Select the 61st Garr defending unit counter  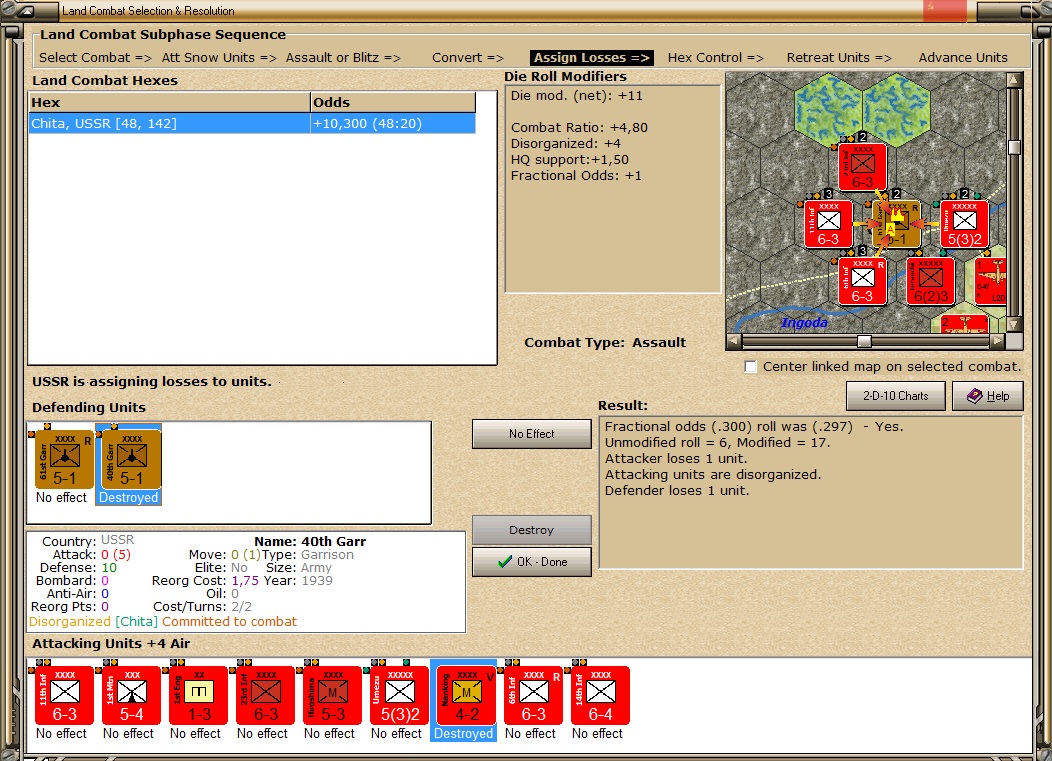click(64, 459)
